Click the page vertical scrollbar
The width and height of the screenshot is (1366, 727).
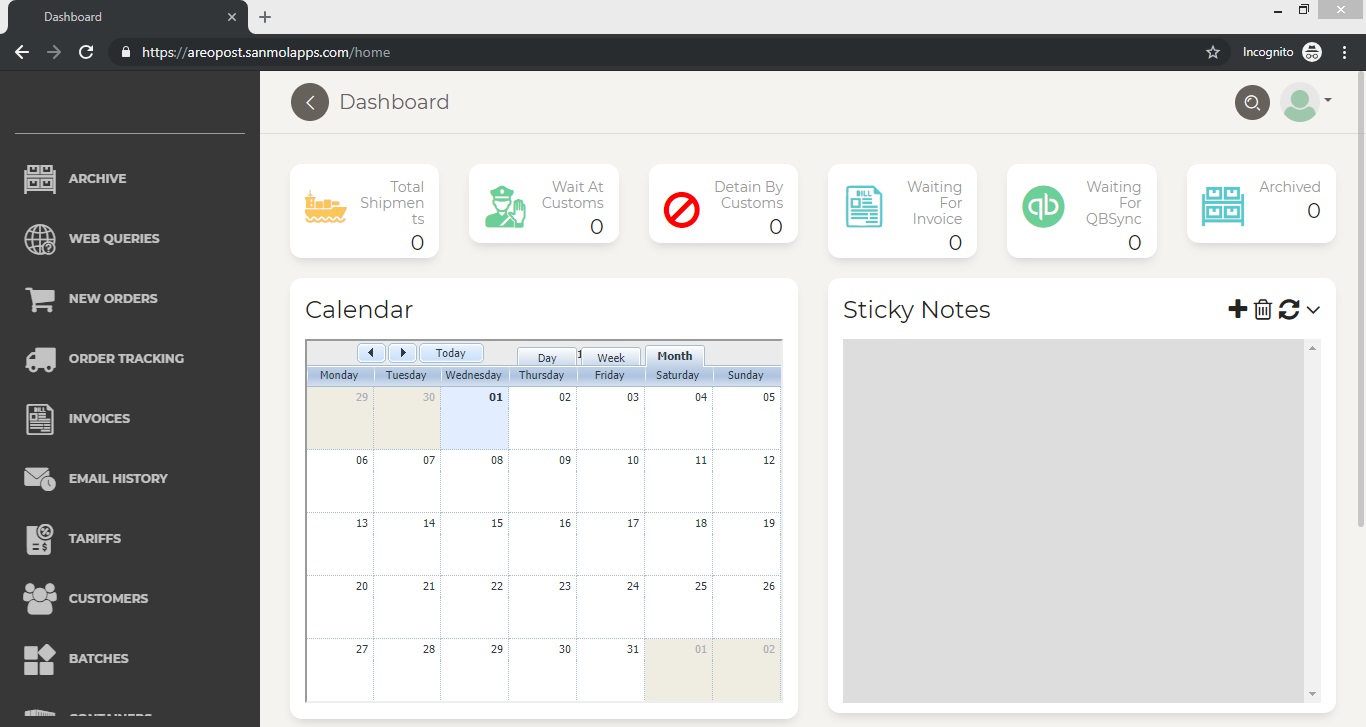(1360, 300)
